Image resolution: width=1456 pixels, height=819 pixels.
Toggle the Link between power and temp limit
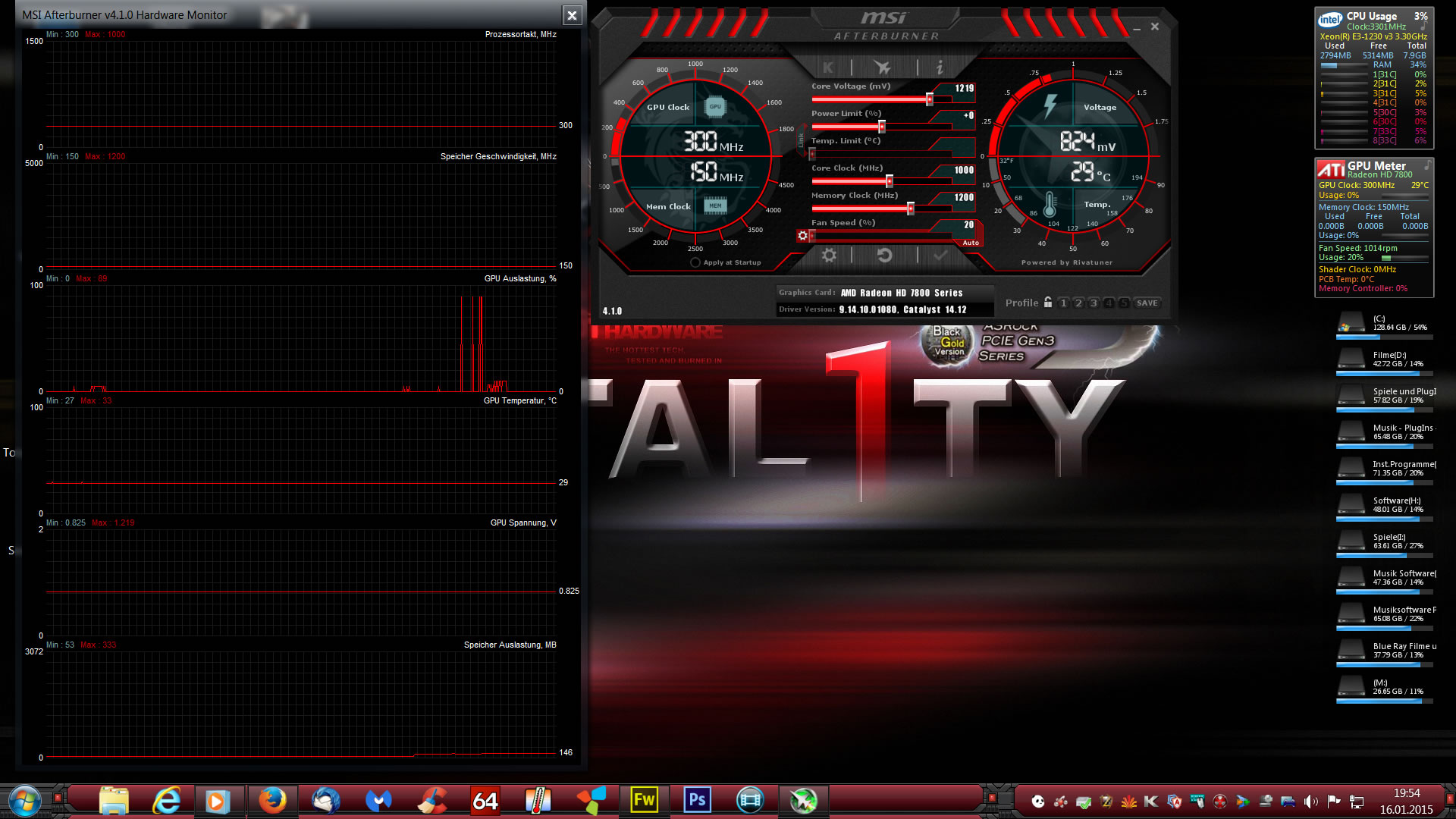[801, 140]
